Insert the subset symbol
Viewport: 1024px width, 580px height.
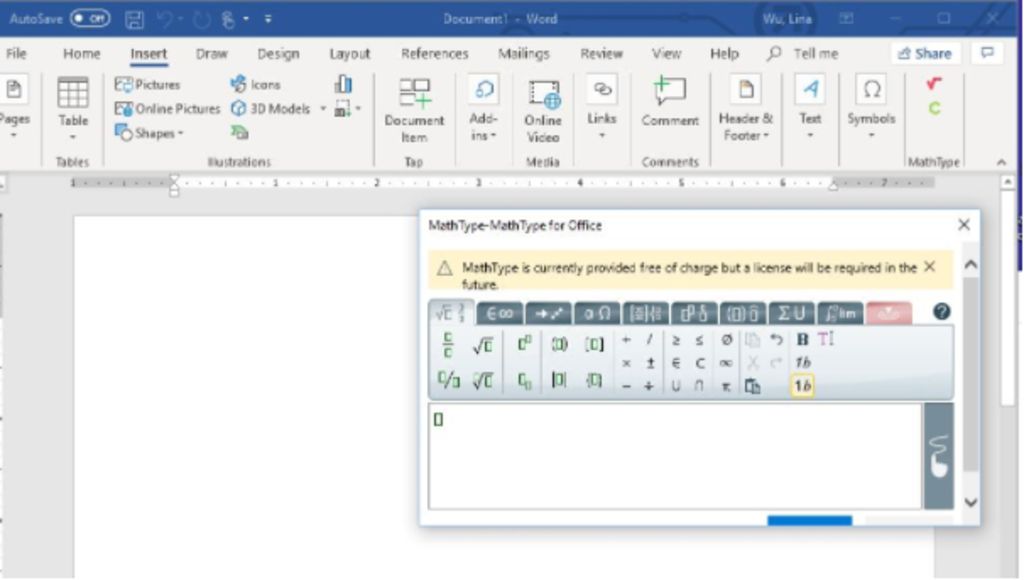point(699,363)
